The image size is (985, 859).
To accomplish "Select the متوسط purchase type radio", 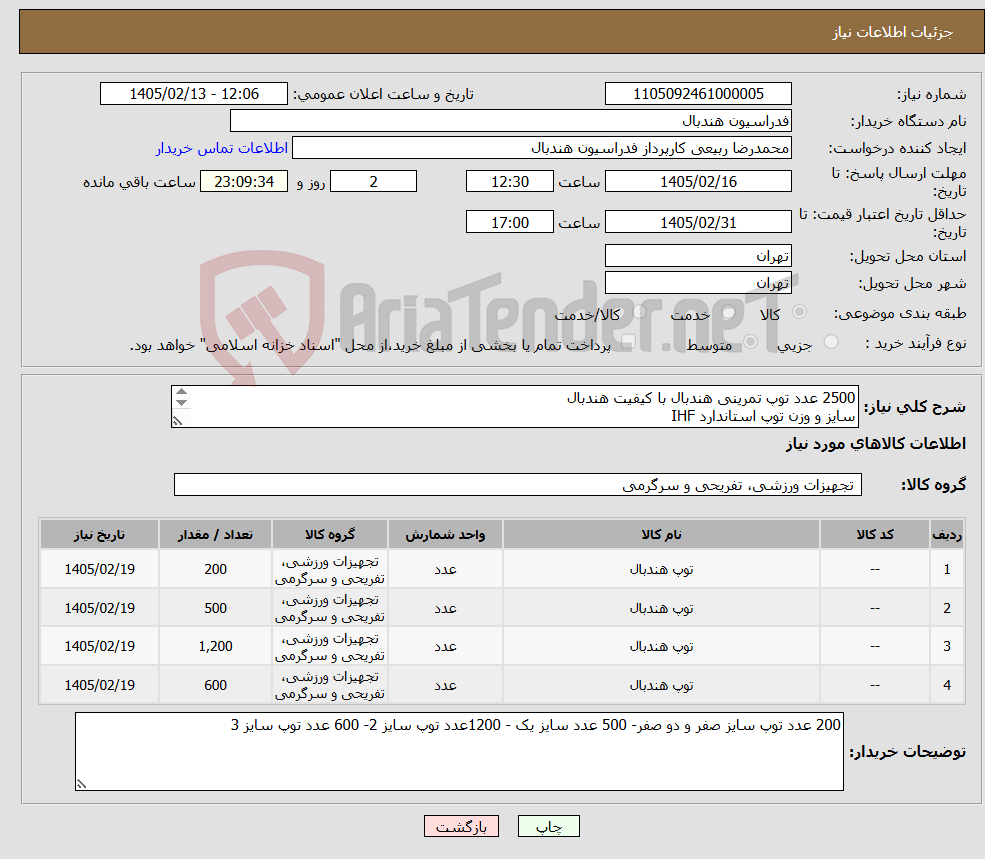I will click(751, 342).
